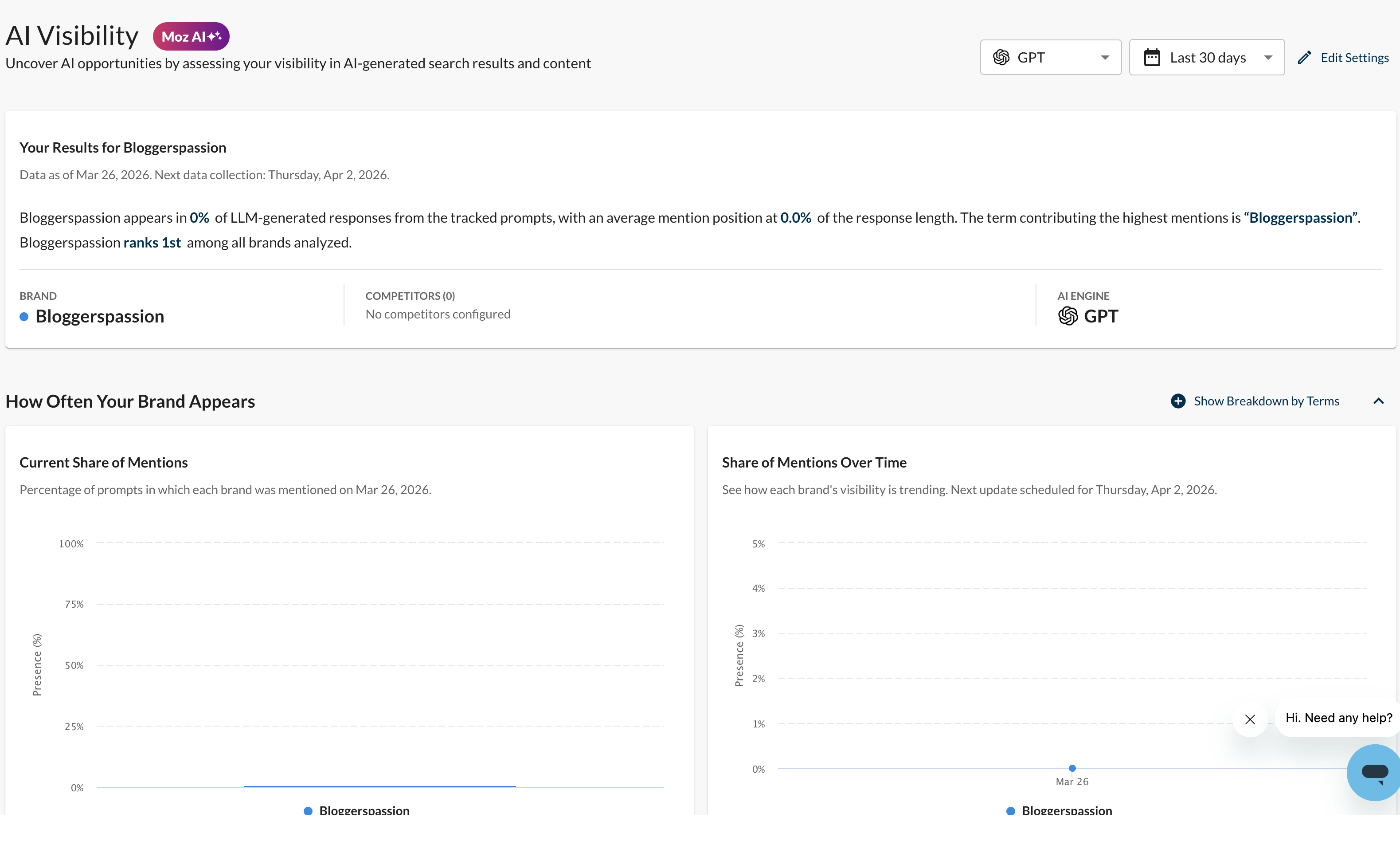Click the "Bloggerspassion" quoted term in summary
The height and width of the screenshot is (841, 1400).
[x=1300, y=218]
